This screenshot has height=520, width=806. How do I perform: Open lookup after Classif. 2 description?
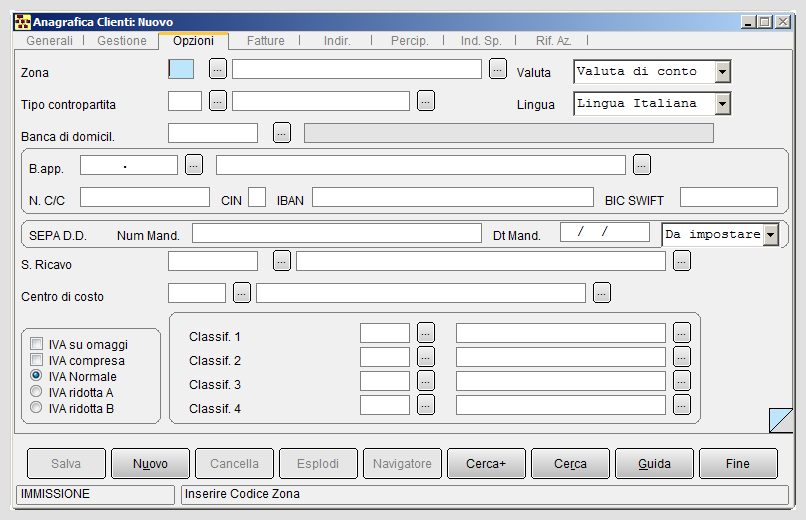682,357
